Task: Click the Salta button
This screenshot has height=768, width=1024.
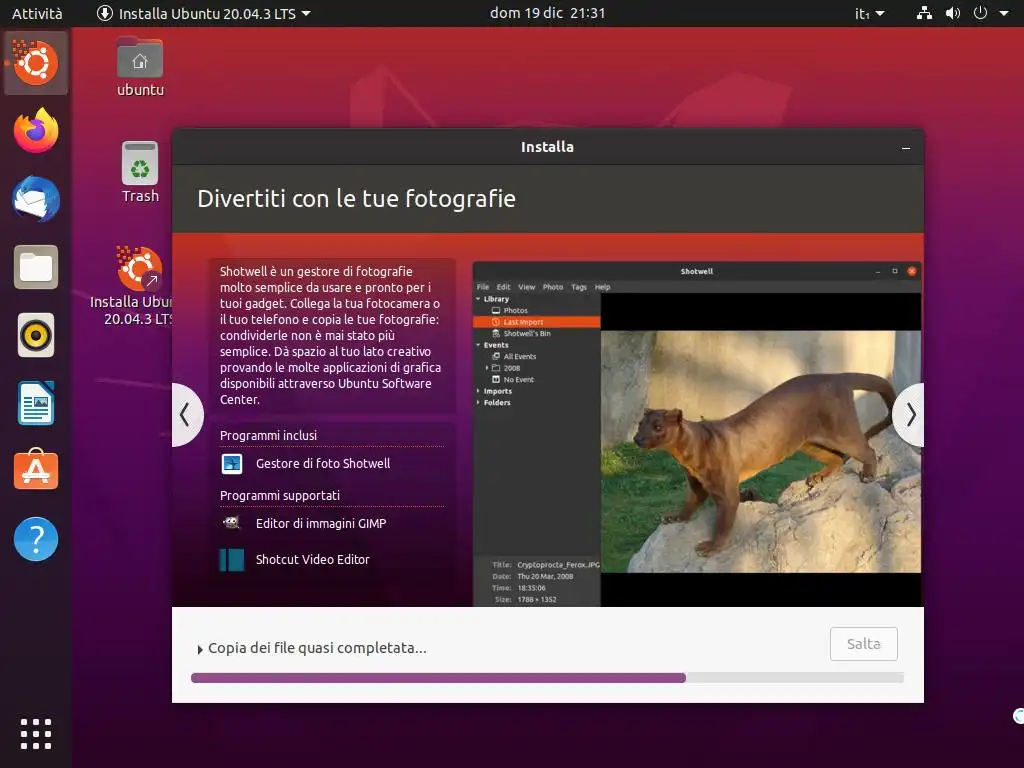Action: [x=863, y=644]
